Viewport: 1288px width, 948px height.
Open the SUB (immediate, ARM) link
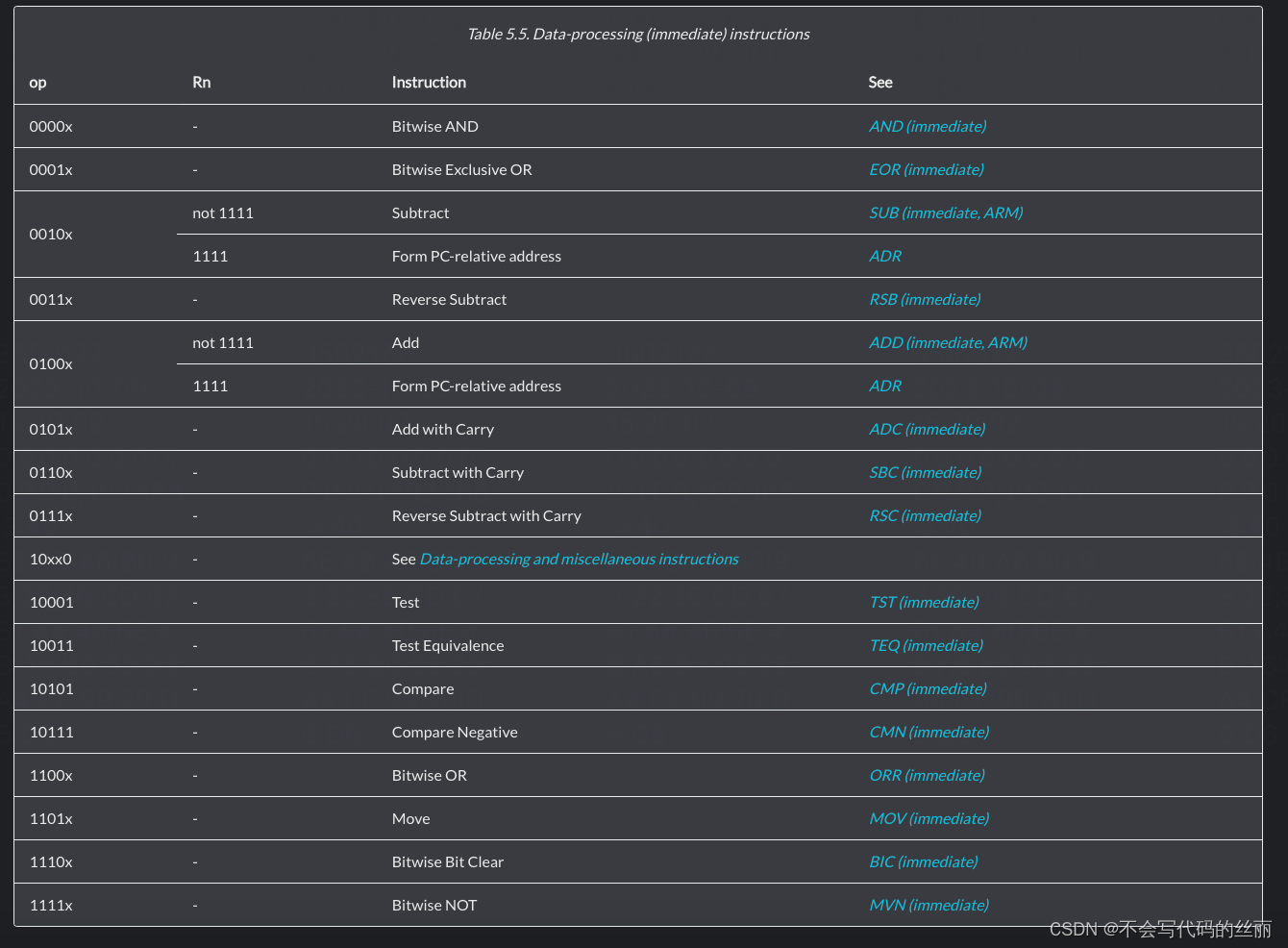coord(946,212)
